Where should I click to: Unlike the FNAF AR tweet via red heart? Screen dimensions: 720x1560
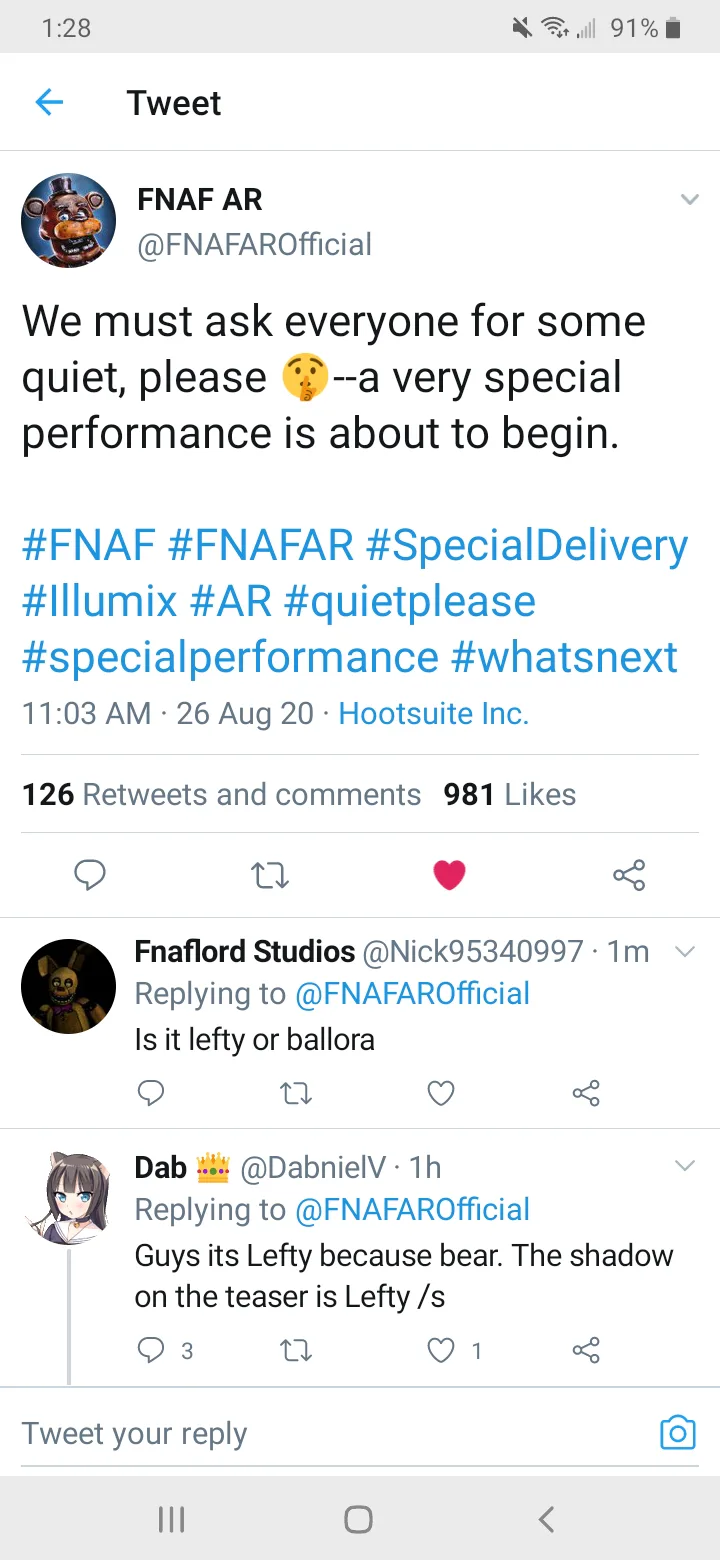pyautogui.click(x=449, y=876)
